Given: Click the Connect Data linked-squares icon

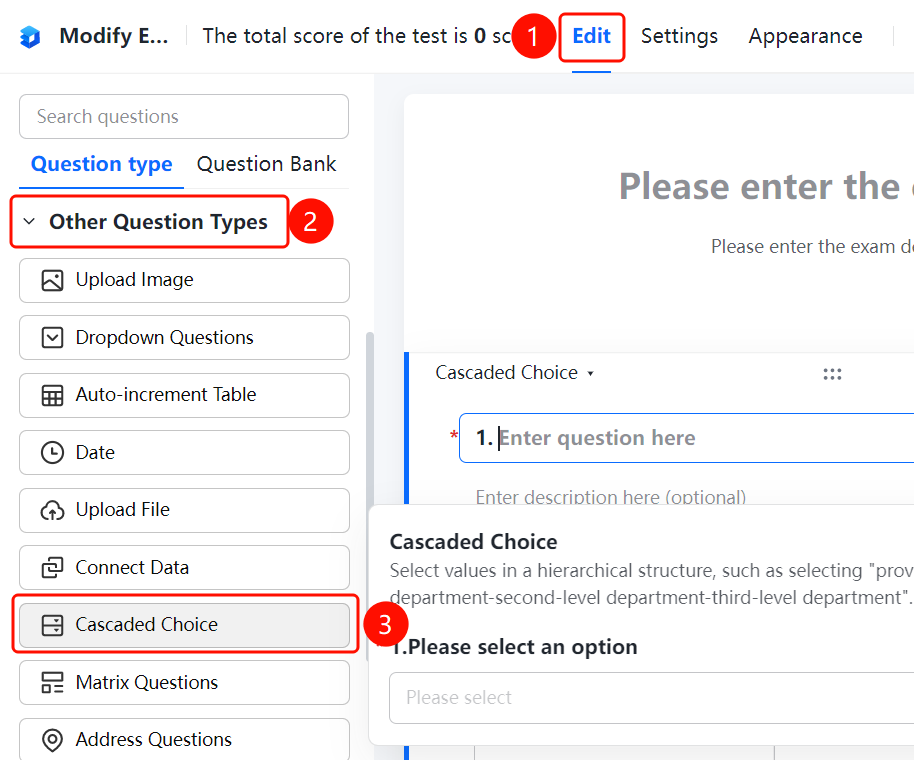Looking at the screenshot, I should tap(52, 568).
